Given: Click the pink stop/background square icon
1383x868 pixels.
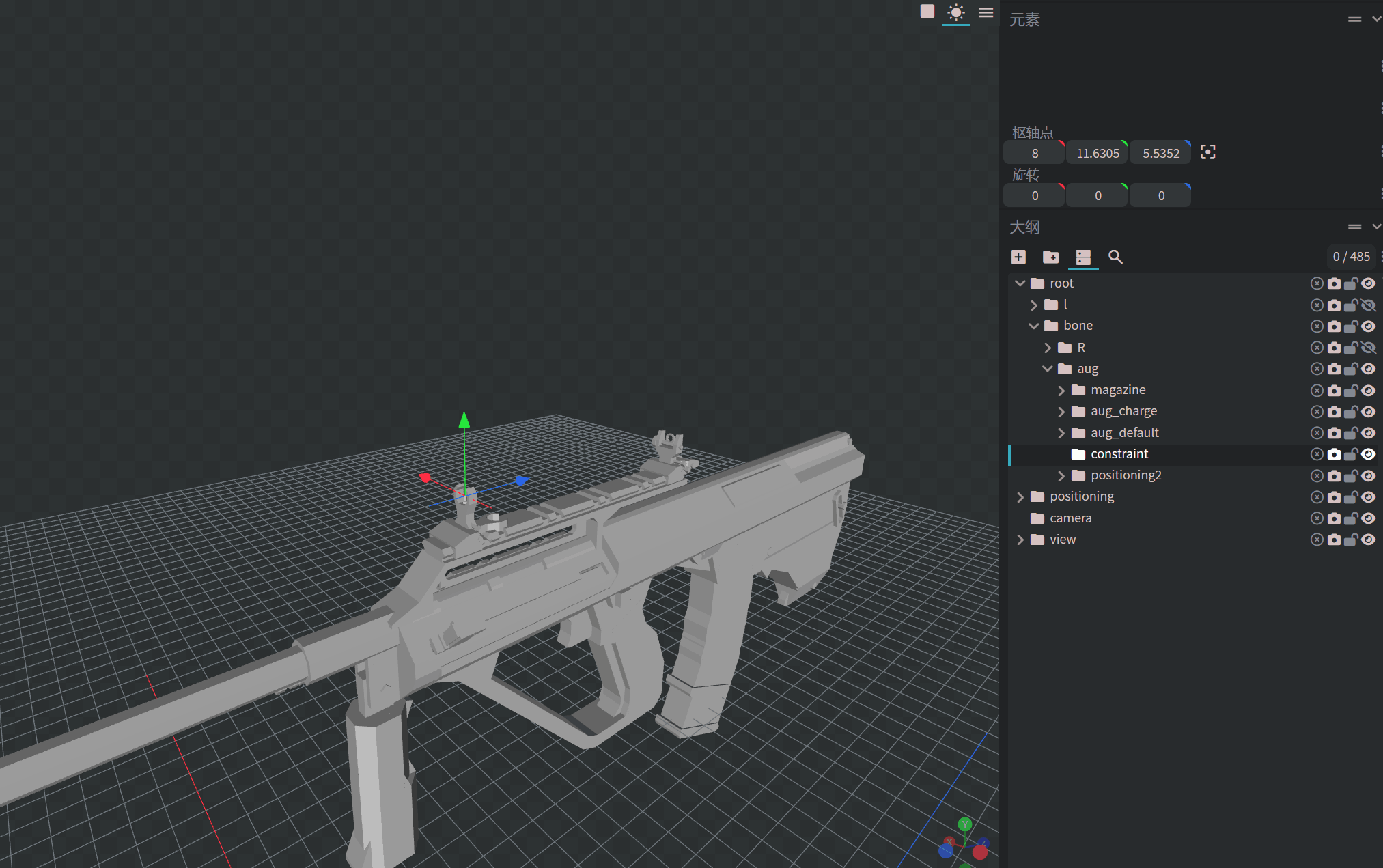Looking at the screenshot, I should pyautogui.click(x=927, y=12).
